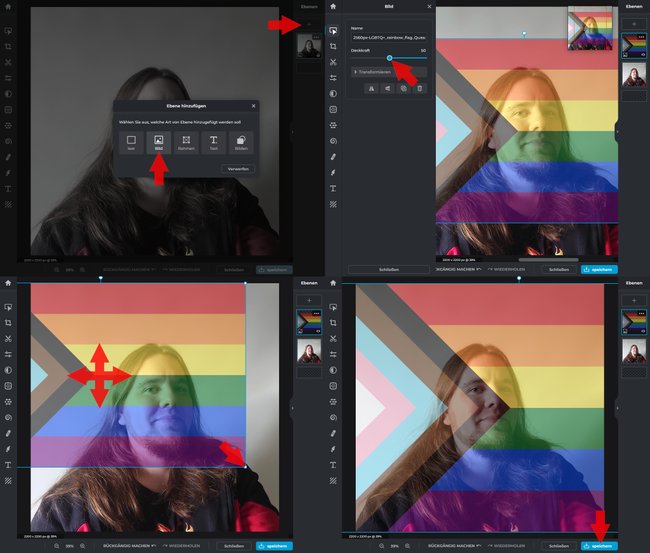
Task: Open the spiral tool icon in bottom-left screenshot
Action: click(8, 417)
